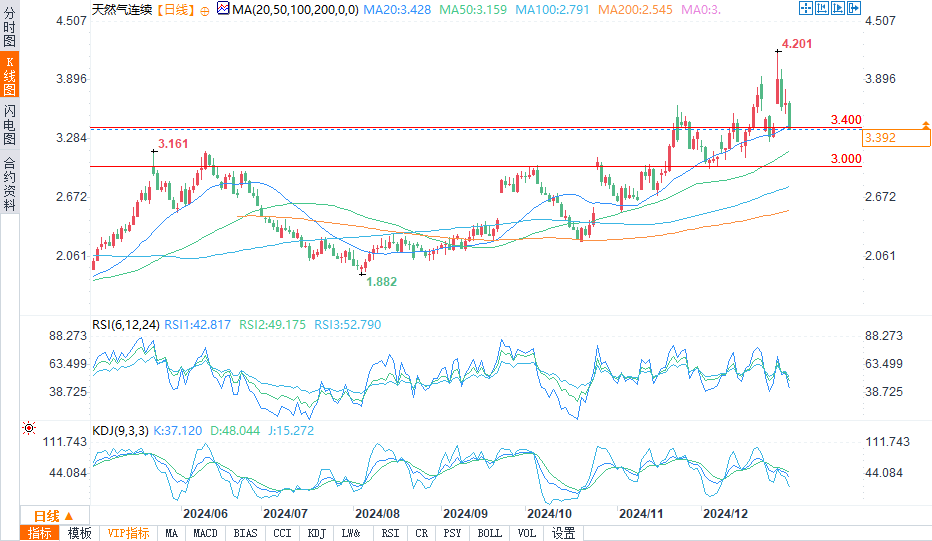Click the MA indicator chart icon
Viewport: 932px width, 541px height.
[x=223, y=8]
